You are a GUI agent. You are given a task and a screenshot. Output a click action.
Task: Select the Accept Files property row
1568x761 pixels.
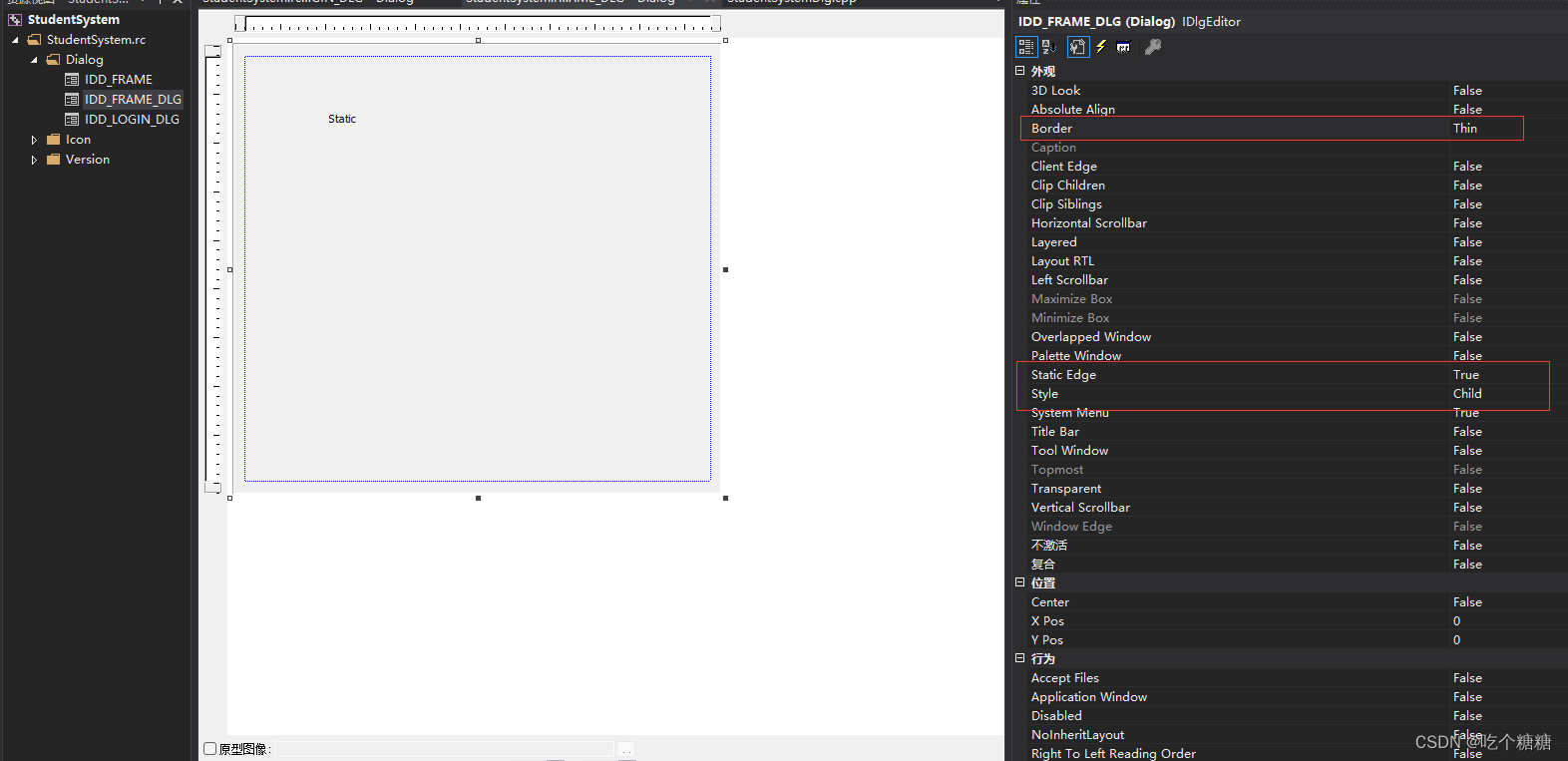pos(1298,678)
